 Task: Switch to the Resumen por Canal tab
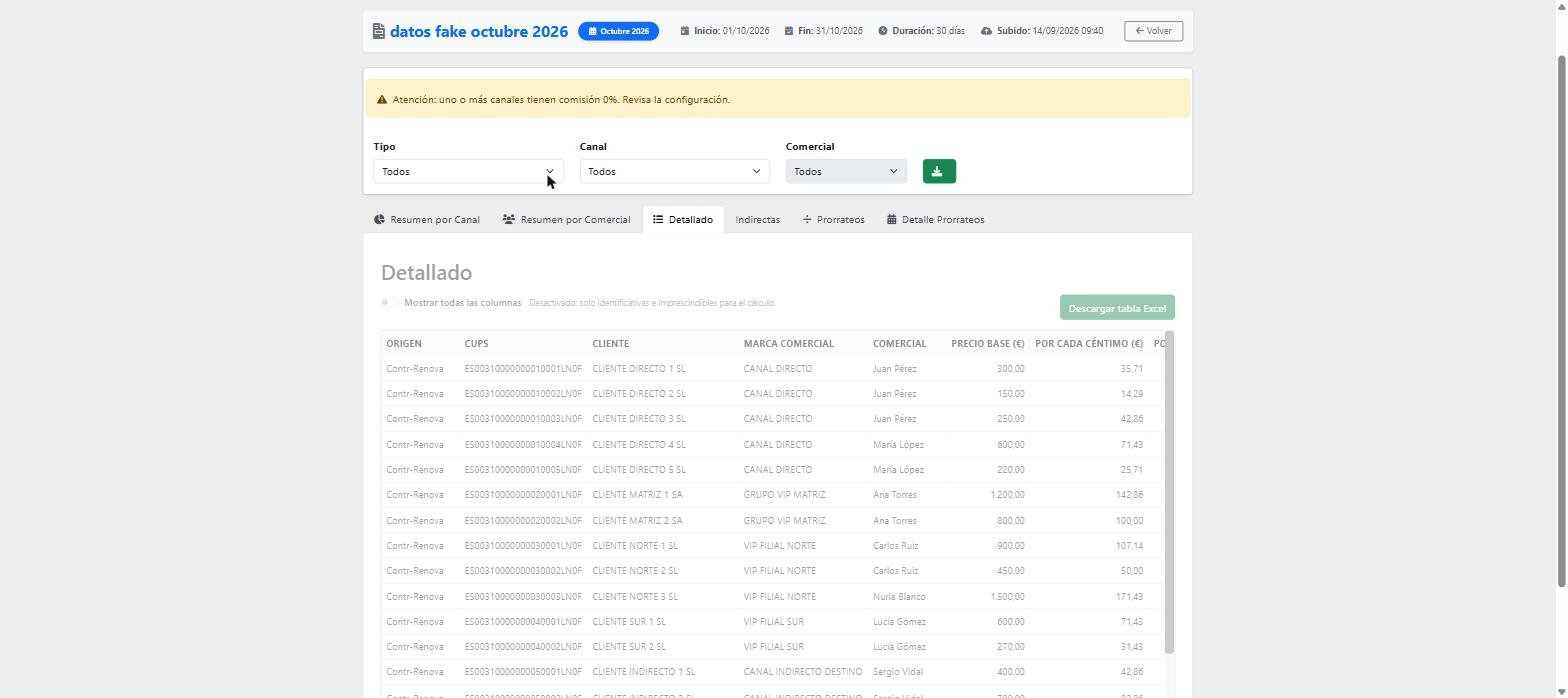coord(427,220)
